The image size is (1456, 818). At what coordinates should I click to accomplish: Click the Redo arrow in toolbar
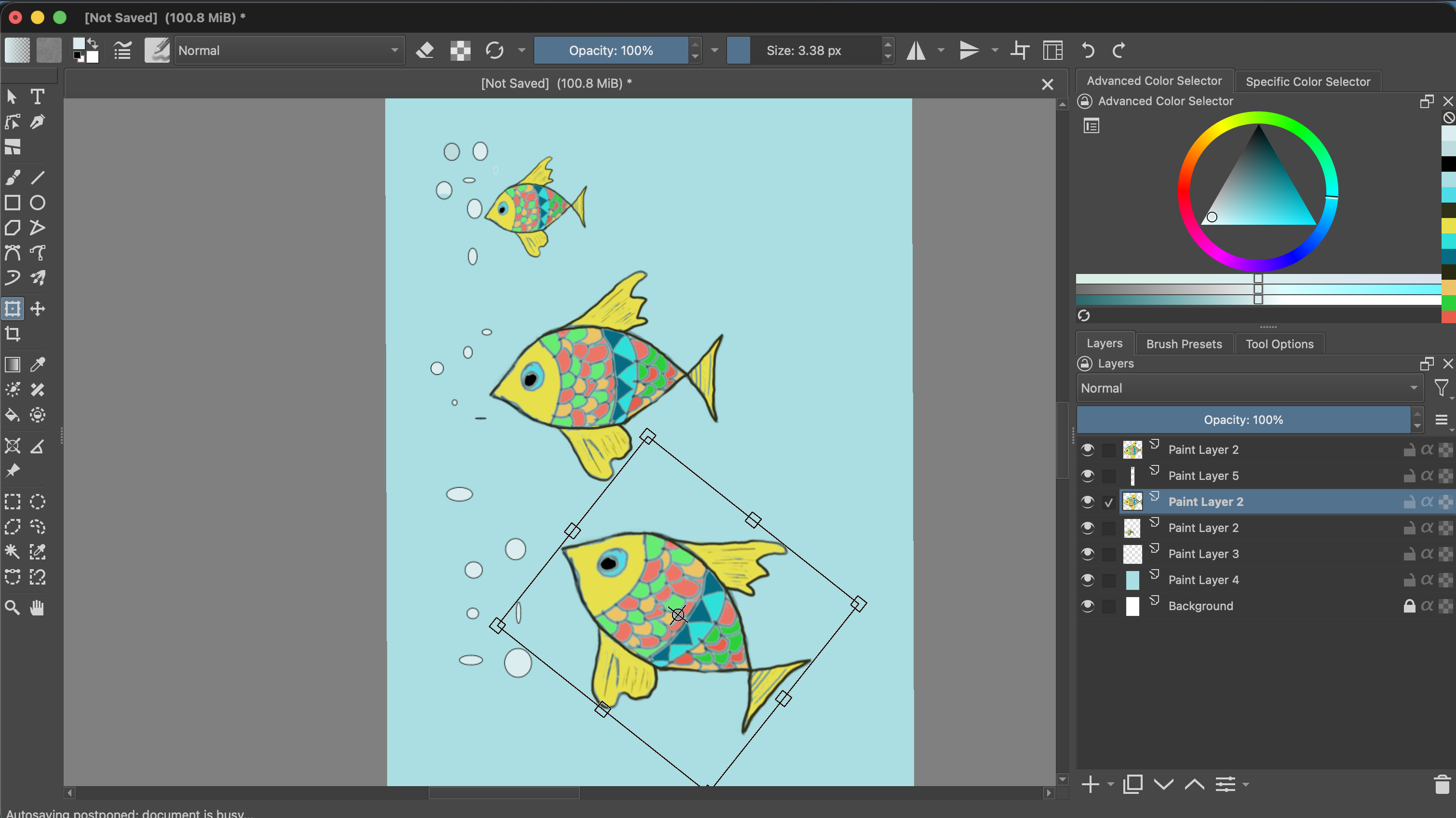[x=1119, y=50]
